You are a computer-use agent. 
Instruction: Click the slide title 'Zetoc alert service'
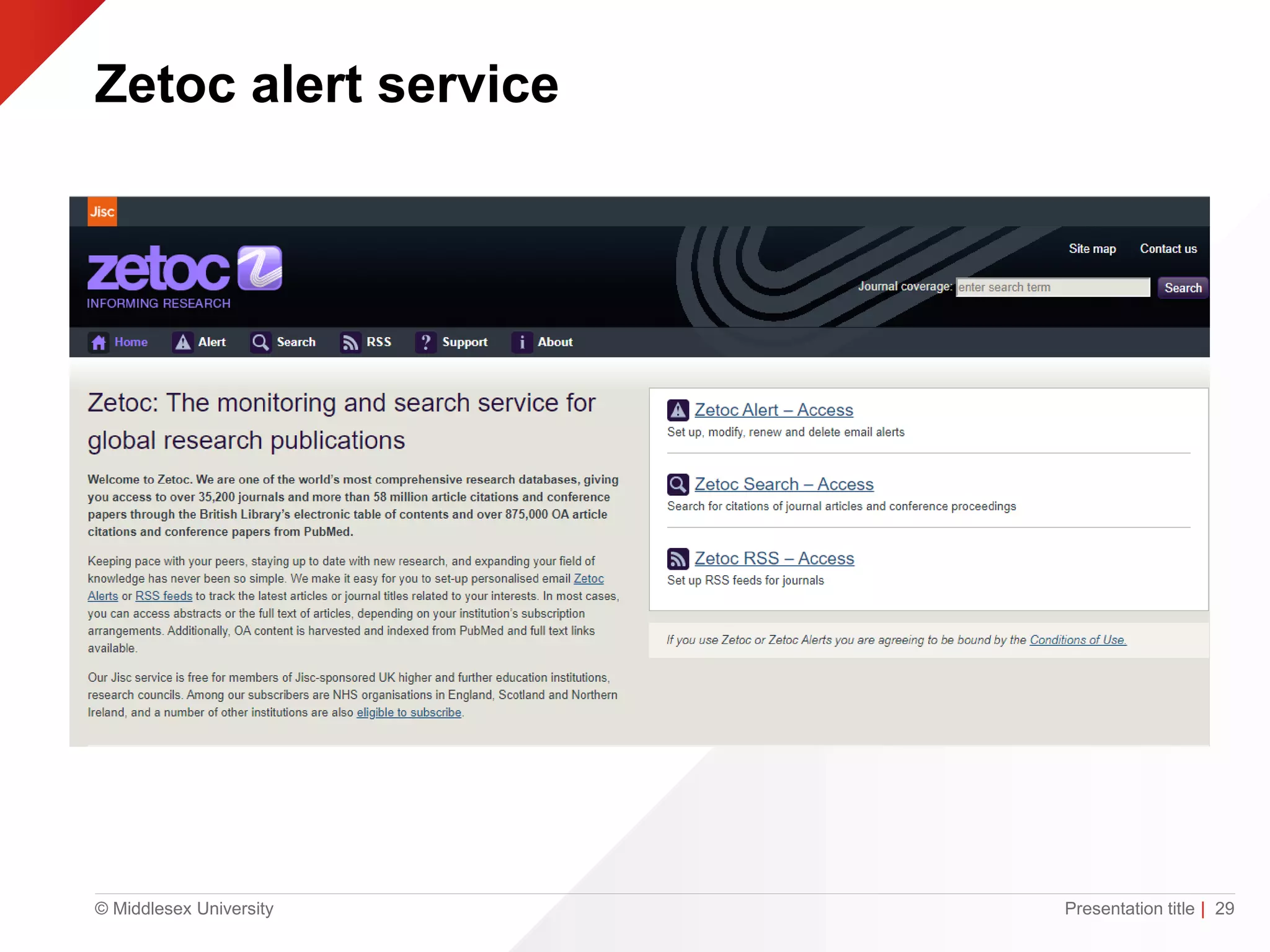pos(327,84)
